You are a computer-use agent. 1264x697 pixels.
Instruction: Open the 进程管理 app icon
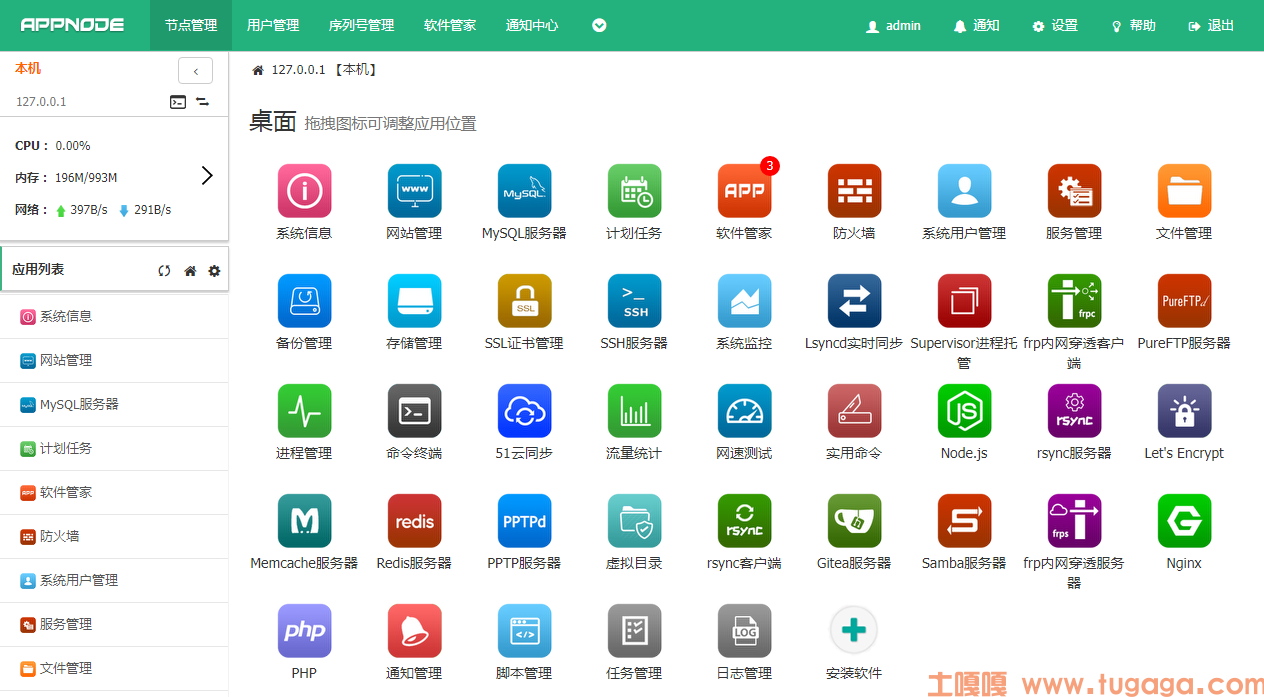coord(304,411)
